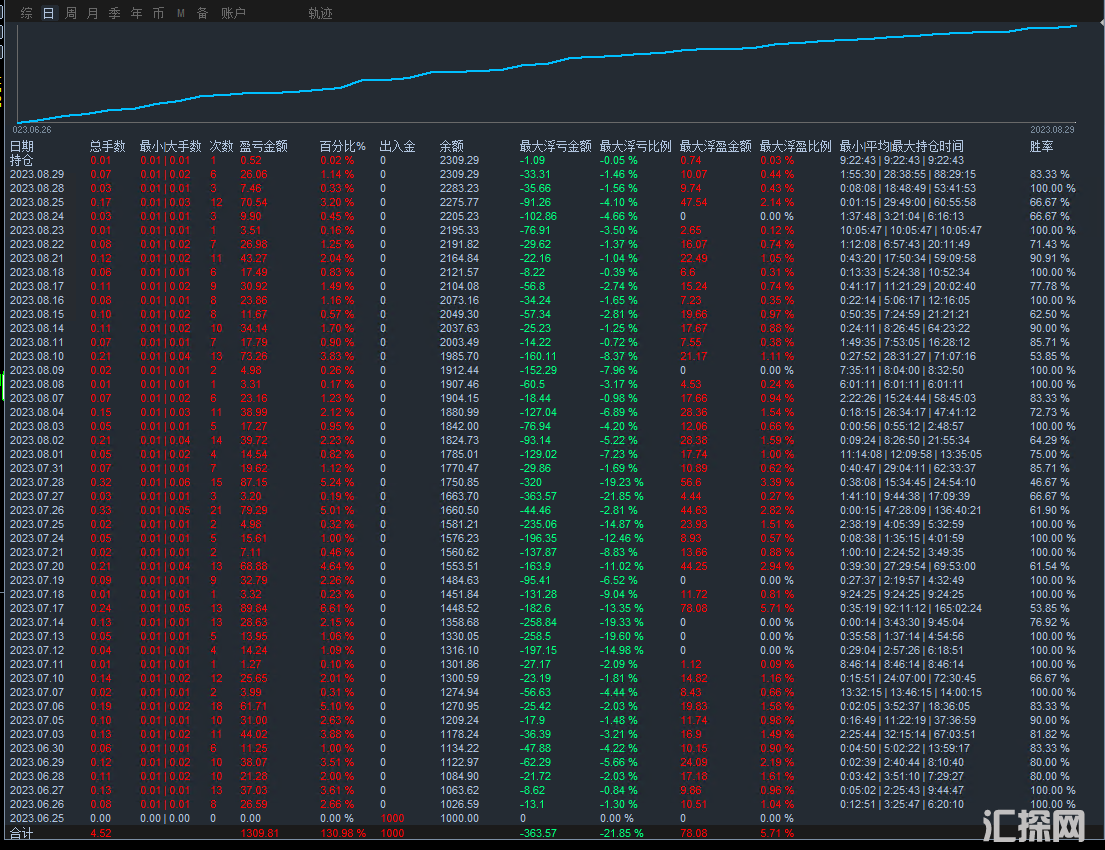Click the M tab
Image resolution: width=1105 pixels, height=850 pixels.
[x=181, y=13]
